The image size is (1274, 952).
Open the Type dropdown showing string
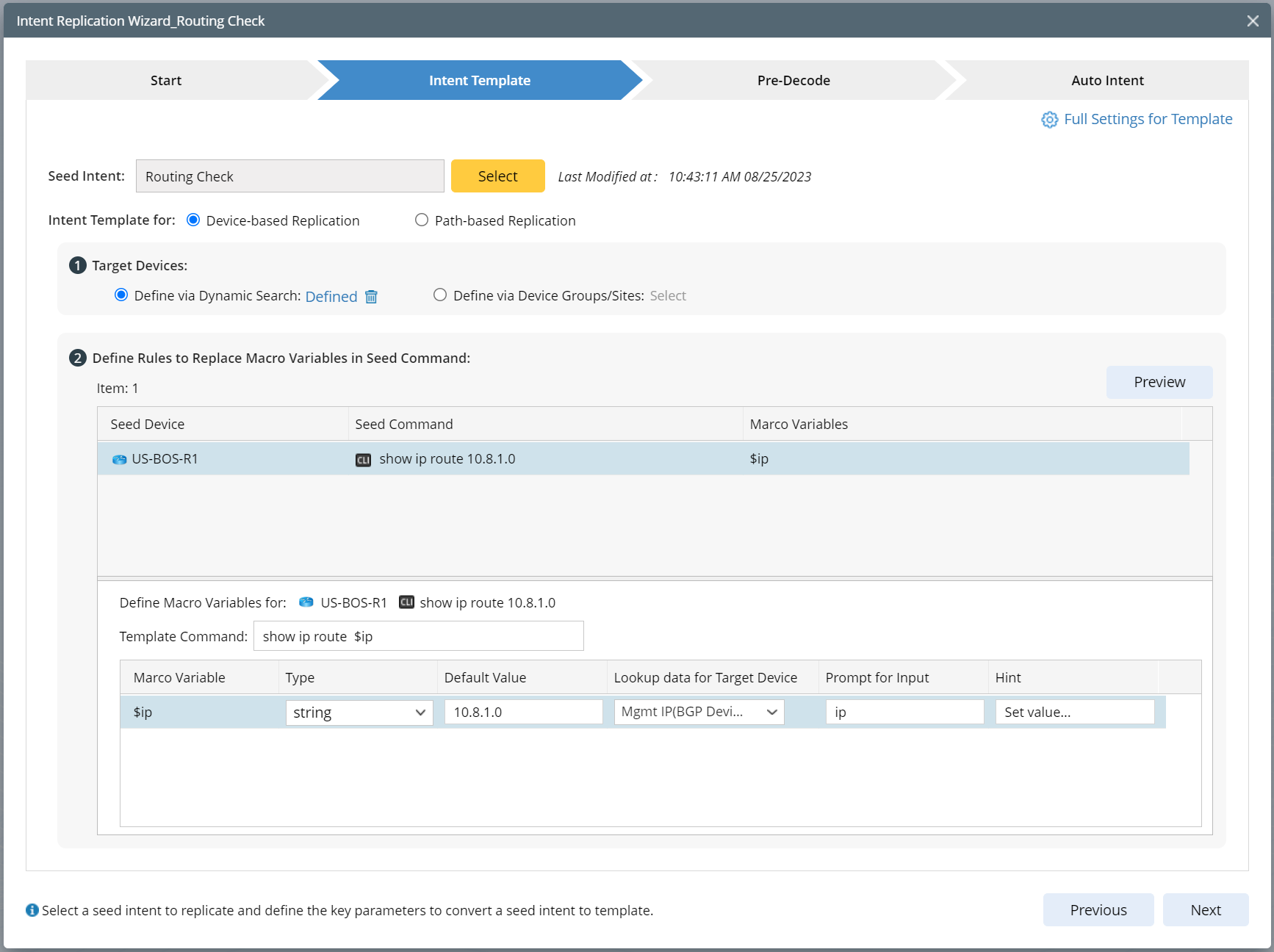[x=359, y=712]
